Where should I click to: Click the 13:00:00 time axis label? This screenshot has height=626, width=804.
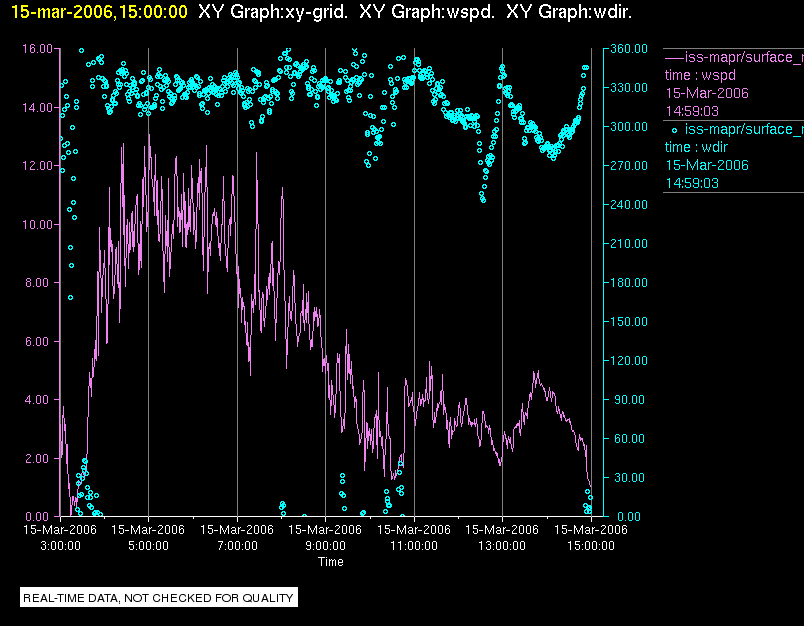pos(502,546)
